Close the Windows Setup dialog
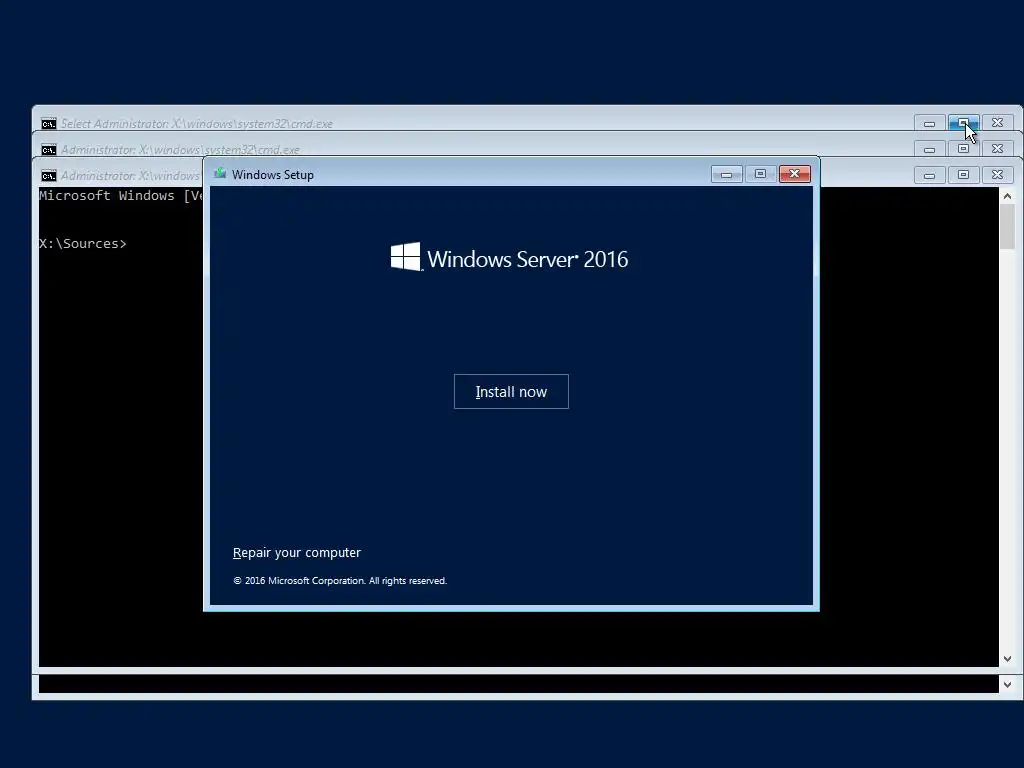This screenshot has width=1024, height=768. point(794,174)
